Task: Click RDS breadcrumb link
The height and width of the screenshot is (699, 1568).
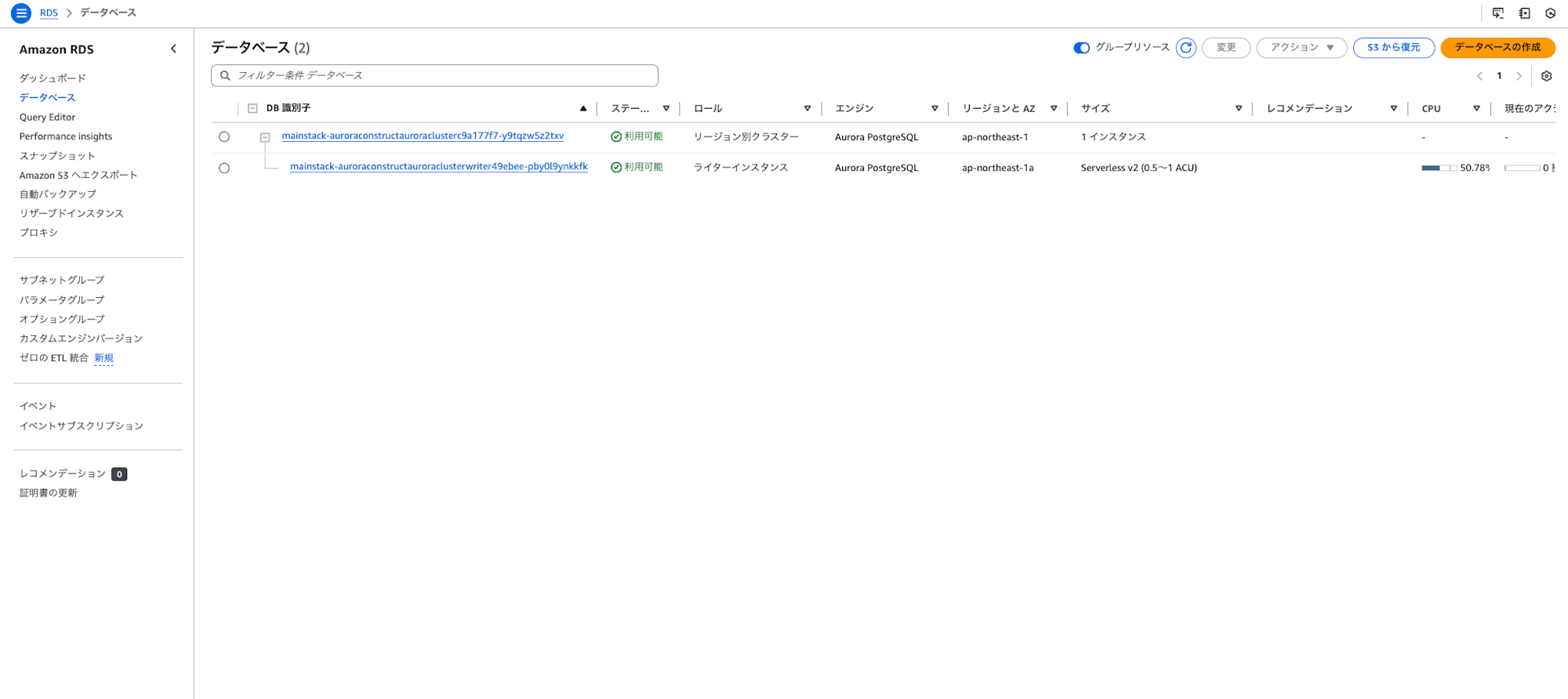Action: [x=49, y=13]
